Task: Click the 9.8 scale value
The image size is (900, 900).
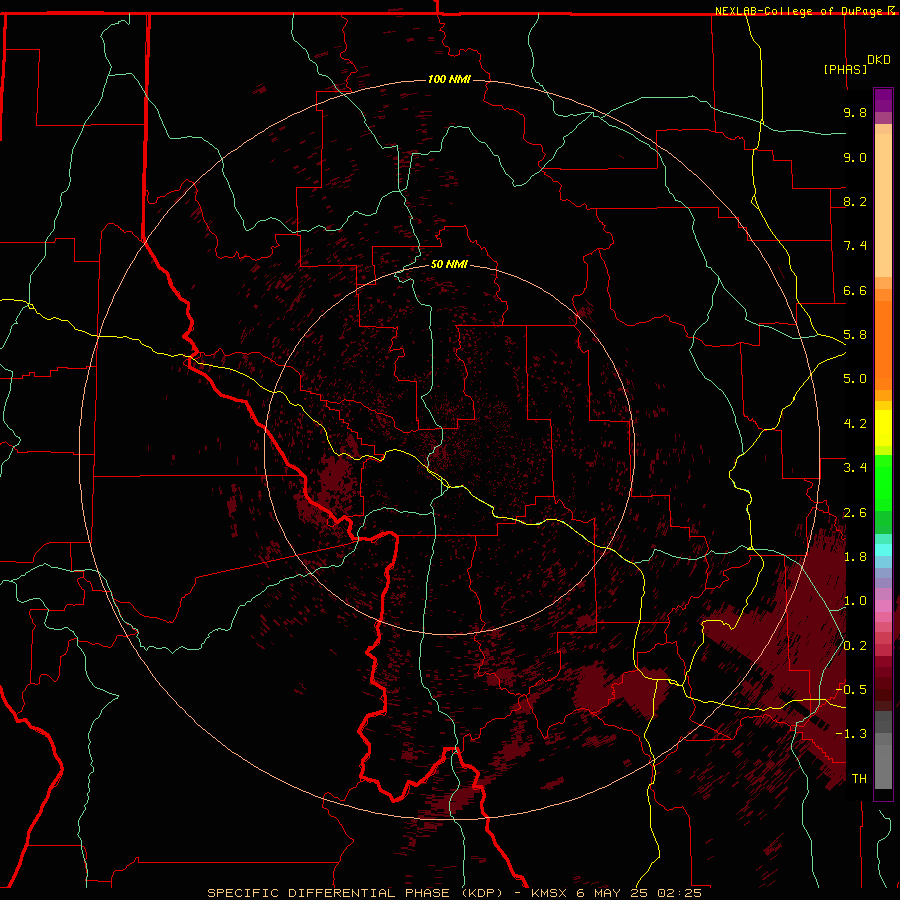Action: [x=855, y=112]
